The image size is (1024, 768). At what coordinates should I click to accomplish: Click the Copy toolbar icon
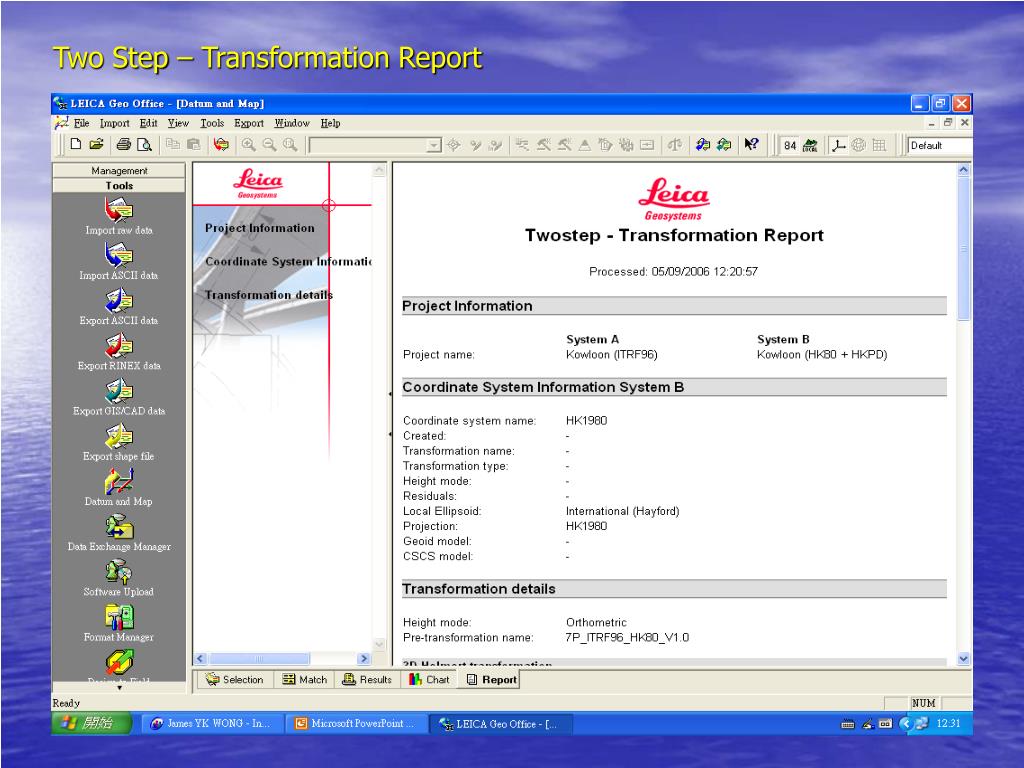pyautogui.click(x=172, y=144)
